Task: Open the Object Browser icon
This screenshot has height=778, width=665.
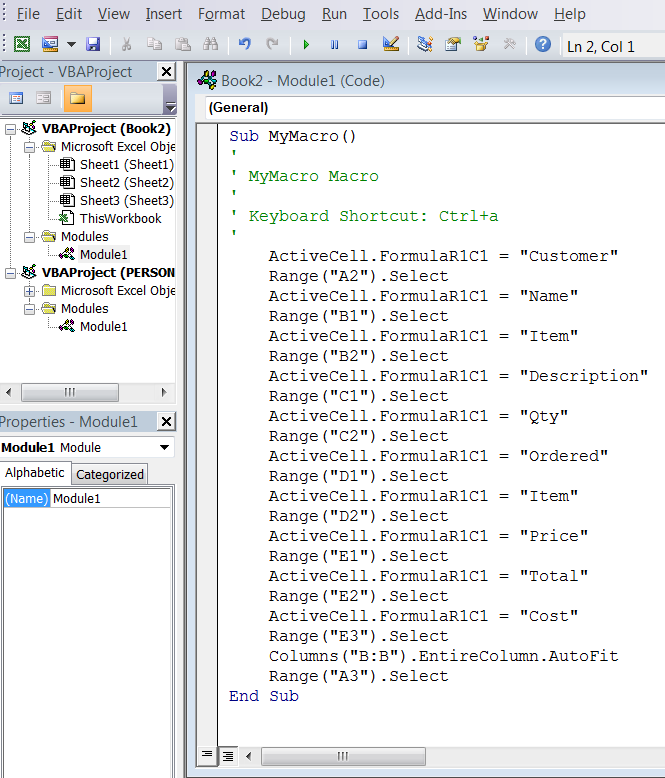Action: [x=481, y=45]
